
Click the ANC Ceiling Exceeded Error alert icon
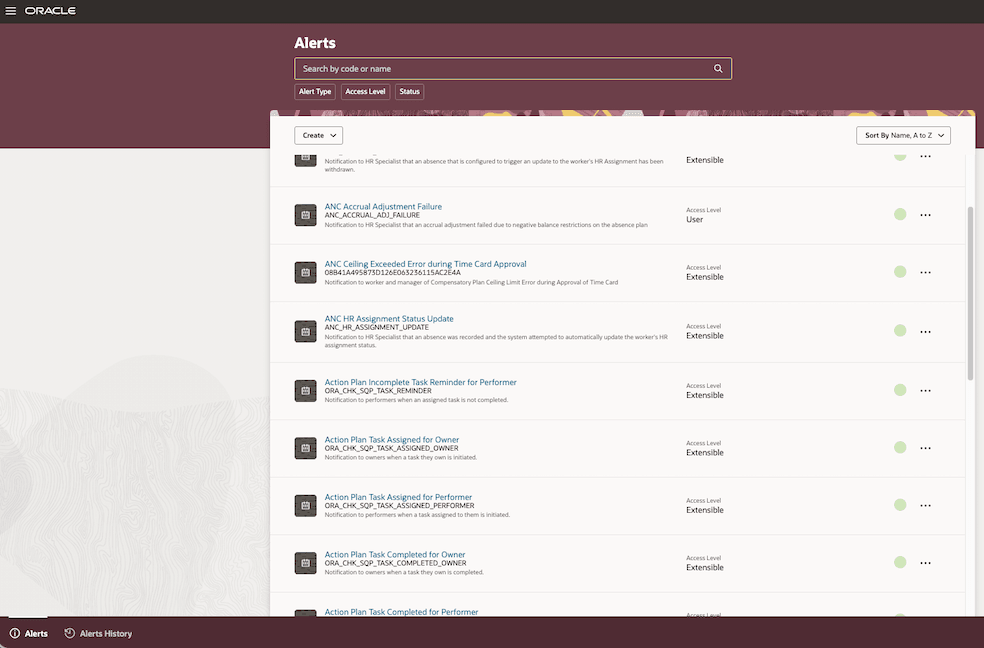point(306,273)
